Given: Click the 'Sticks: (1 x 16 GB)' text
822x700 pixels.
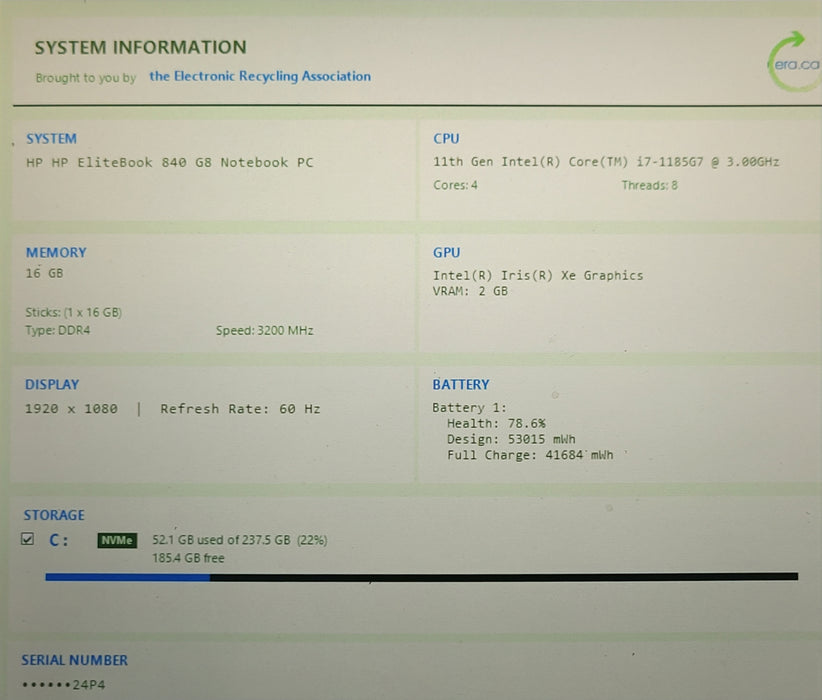Looking at the screenshot, I should pyautogui.click(x=73, y=313).
